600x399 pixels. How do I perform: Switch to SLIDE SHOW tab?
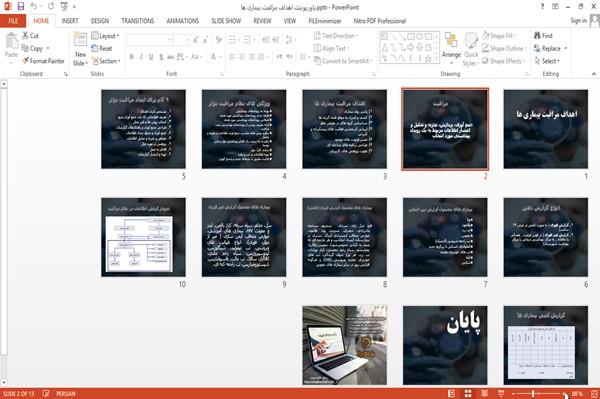(226, 21)
